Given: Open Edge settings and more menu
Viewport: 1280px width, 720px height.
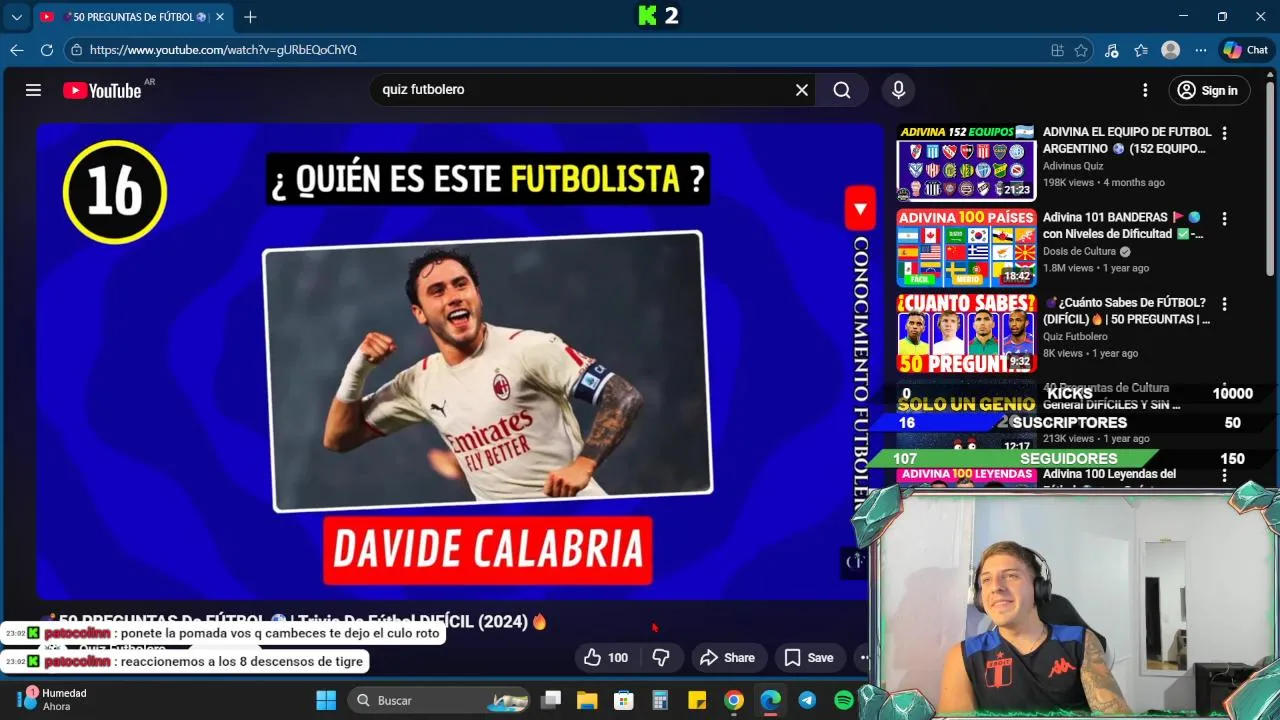Looking at the screenshot, I should (x=1200, y=50).
